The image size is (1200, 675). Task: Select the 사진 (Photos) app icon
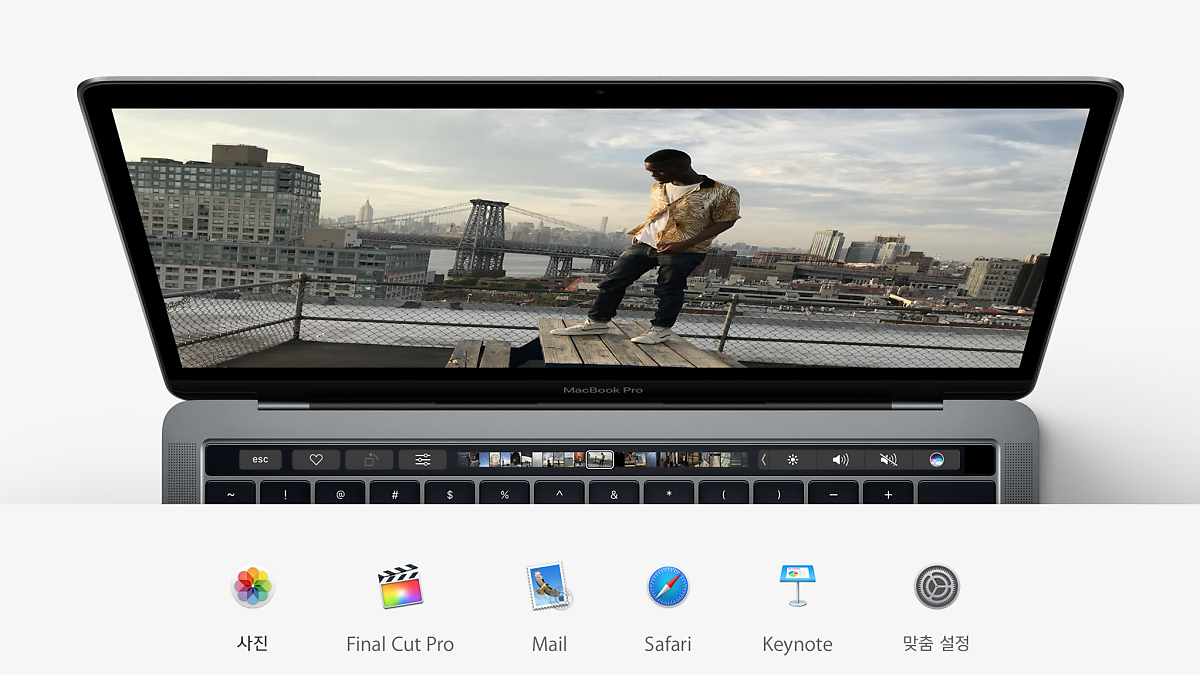(x=253, y=587)
